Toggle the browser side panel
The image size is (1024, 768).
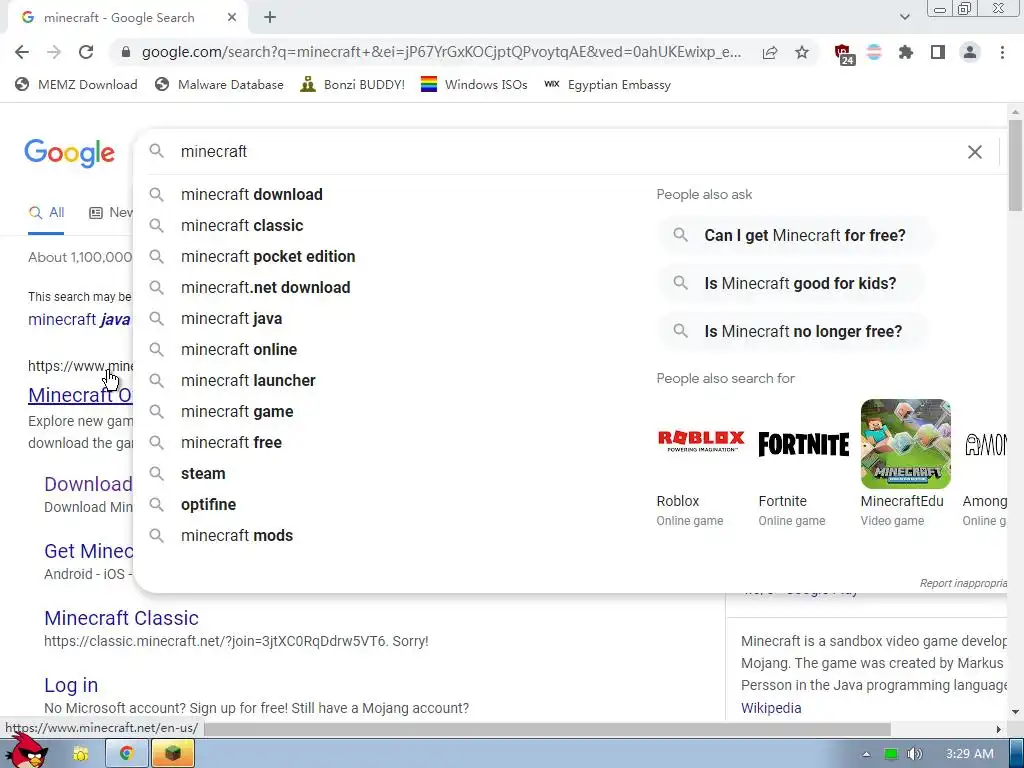click(x=938, y=52)
